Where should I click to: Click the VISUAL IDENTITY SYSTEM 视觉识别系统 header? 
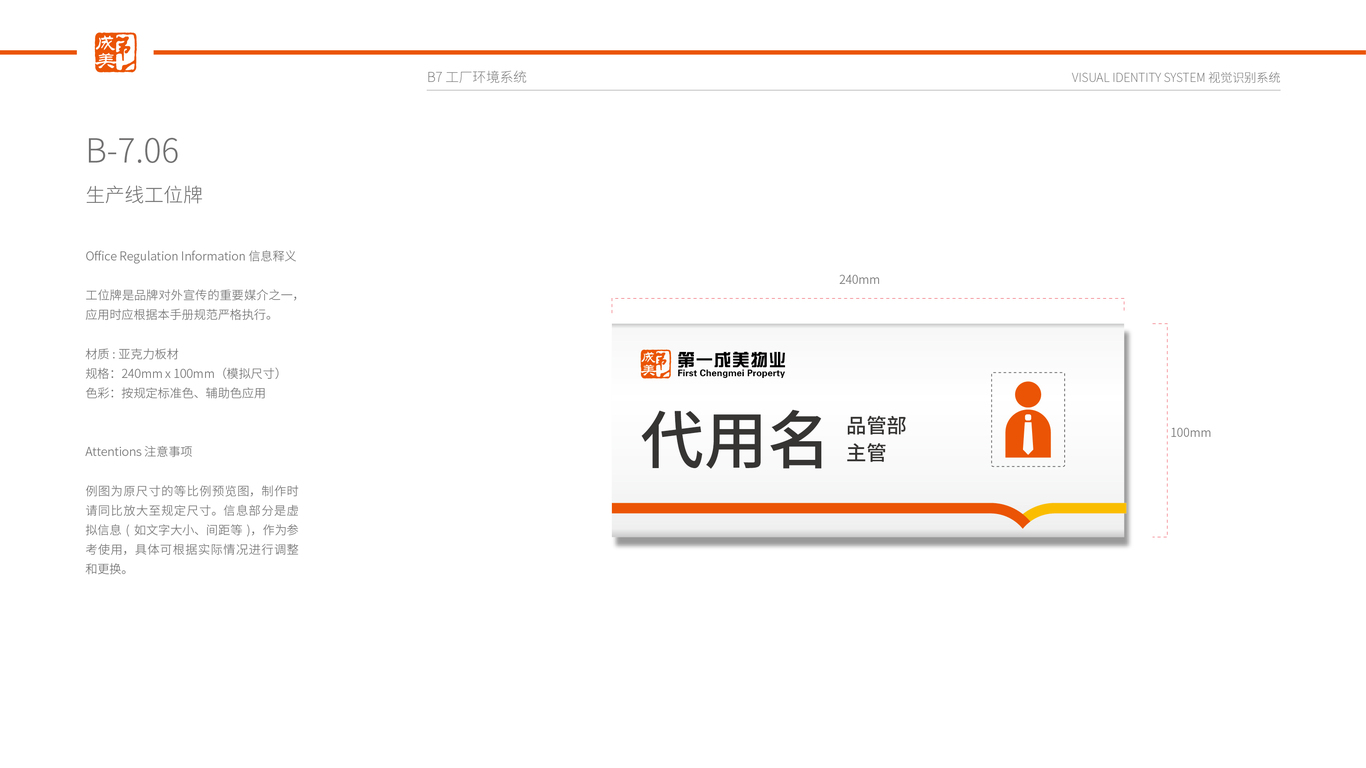tap(1176, 77)
